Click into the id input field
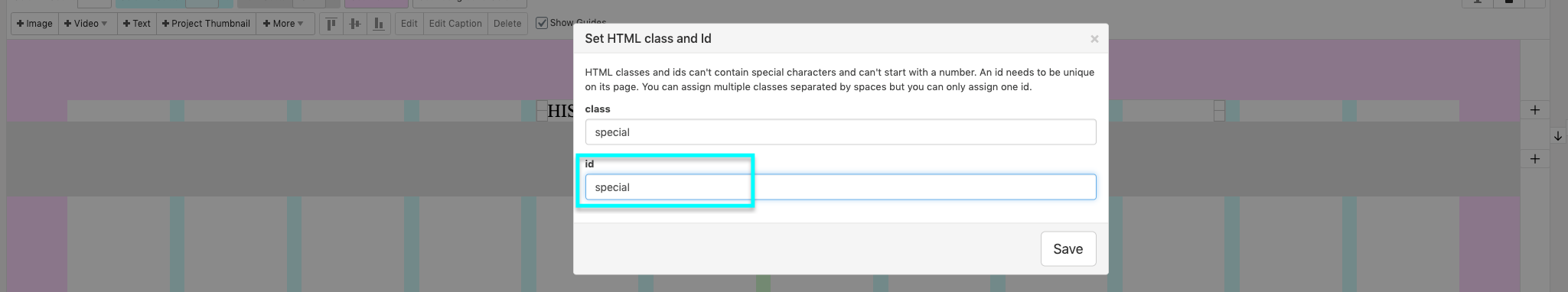 tap(840, 187)
